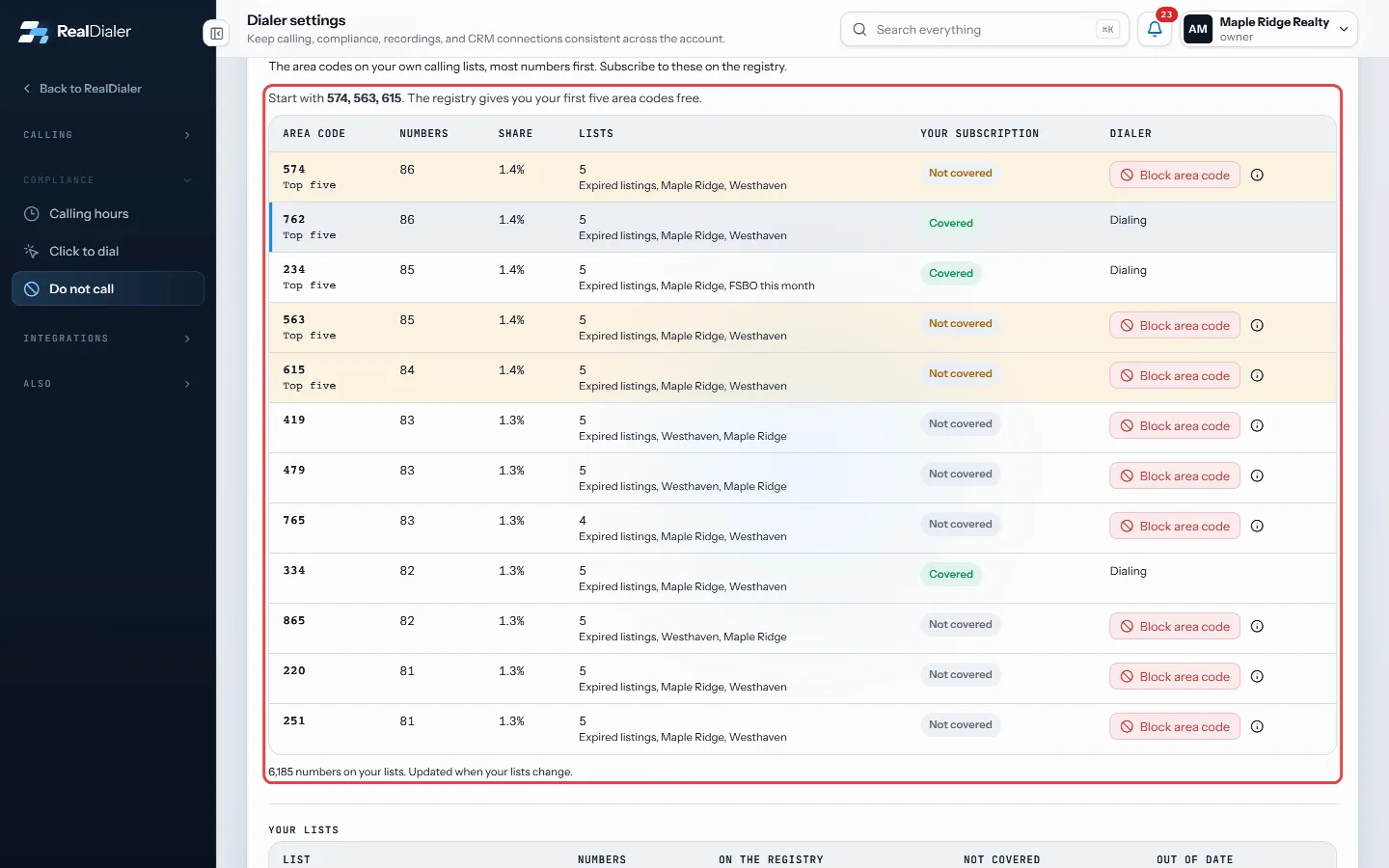
Task: Click the AM account avatar
Action: pos(1198,29)
